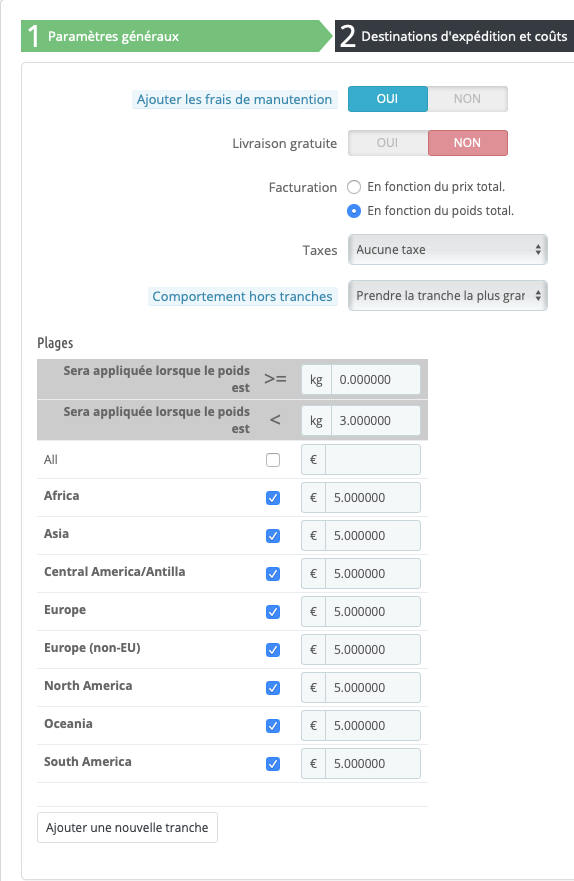Uncheck the Oceania zone checkbox
The height and width of the screenshot is (881, 574).
point(273,726)
